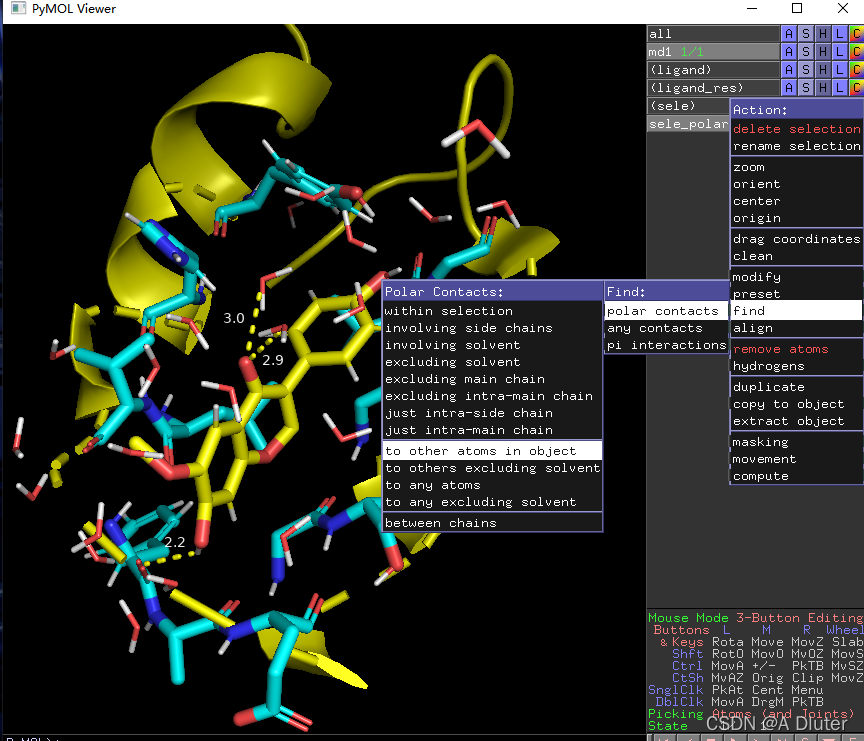Toggle the (sele) selection on or off
Viewport: 864px width, 741px height.
point(688,106)
